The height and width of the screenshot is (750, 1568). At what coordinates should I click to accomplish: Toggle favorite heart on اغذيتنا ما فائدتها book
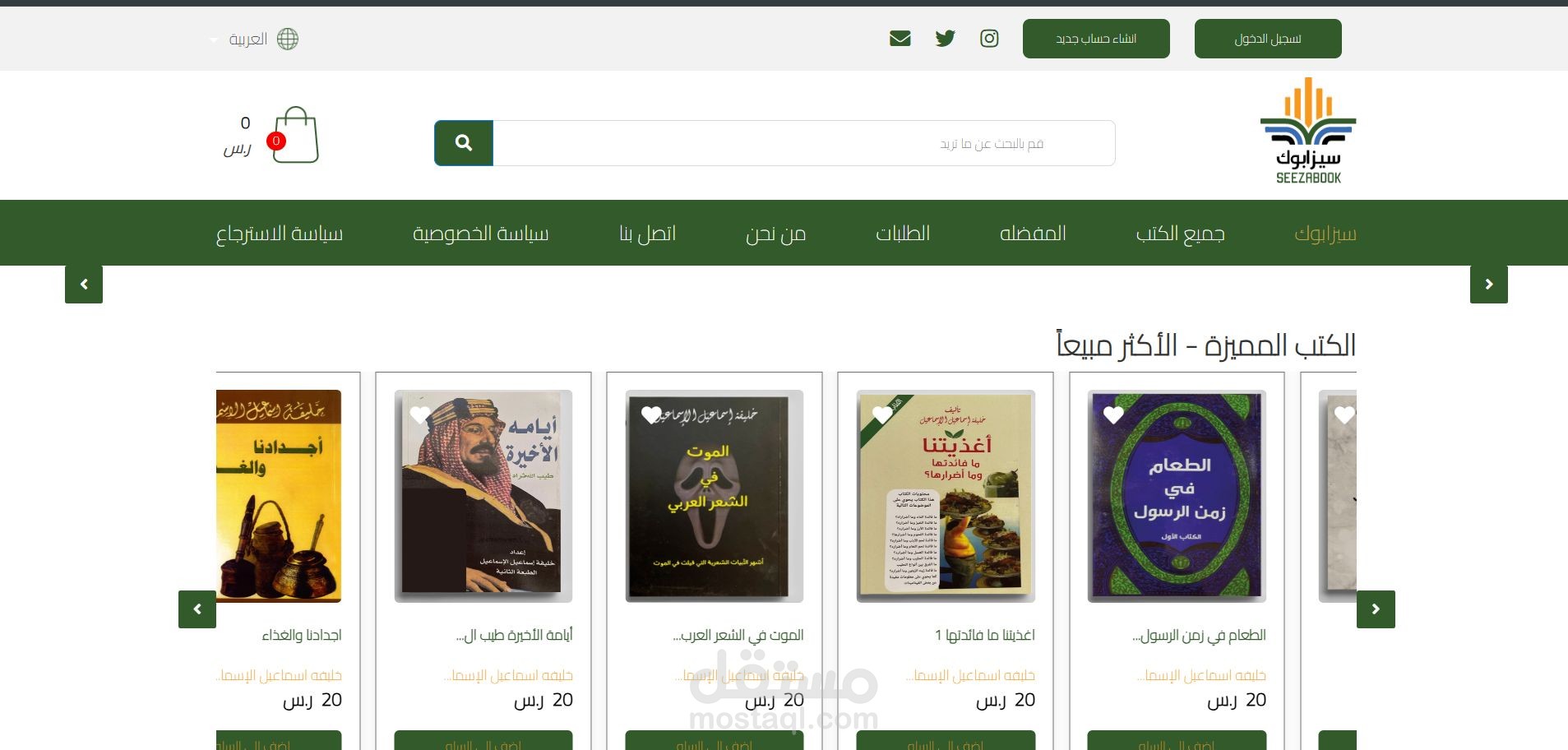click(x=882, y=415)
